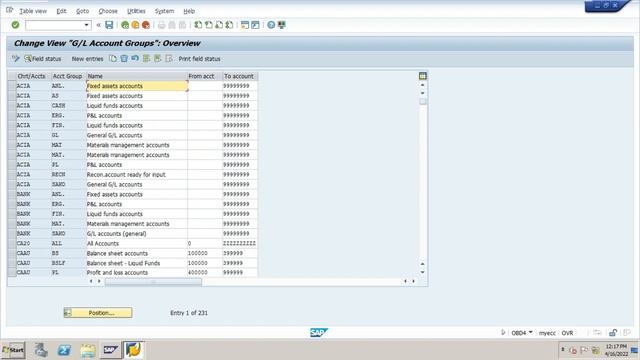Screen dimensions: 640x360
Task: Open the Goto menu
Action: click(82, 11)
